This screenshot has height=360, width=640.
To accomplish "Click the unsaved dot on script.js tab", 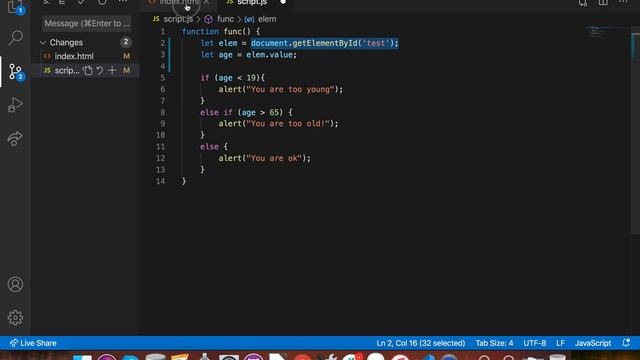I will click(x=283, y=2).
